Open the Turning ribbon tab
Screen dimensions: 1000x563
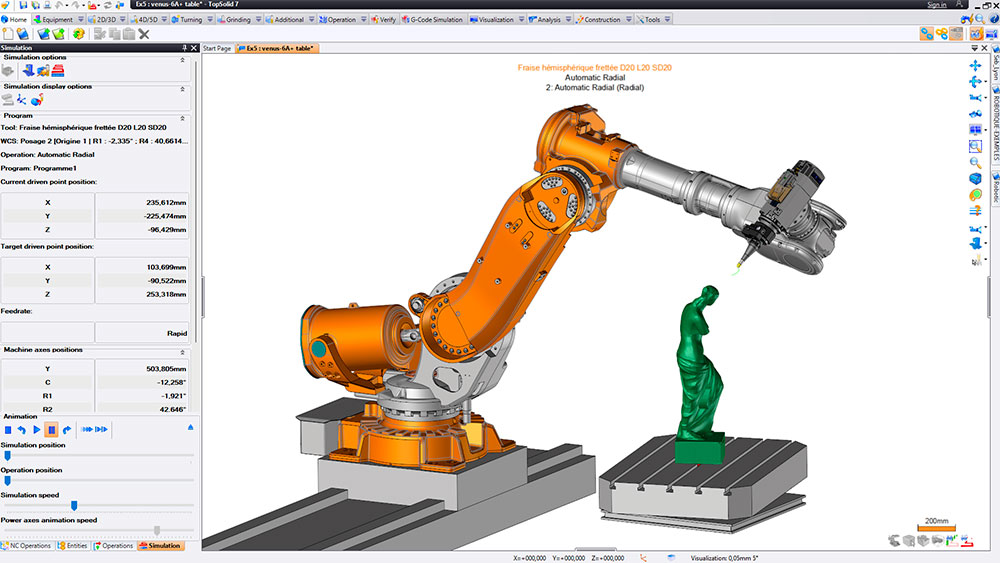pyautogui.click(x=182, y=19)
